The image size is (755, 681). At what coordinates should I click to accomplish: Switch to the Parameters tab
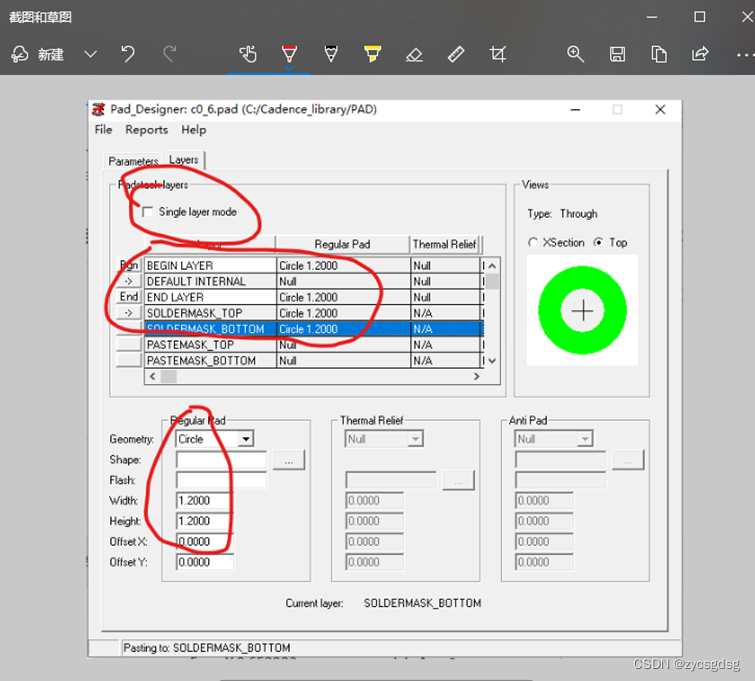point(133,161)
